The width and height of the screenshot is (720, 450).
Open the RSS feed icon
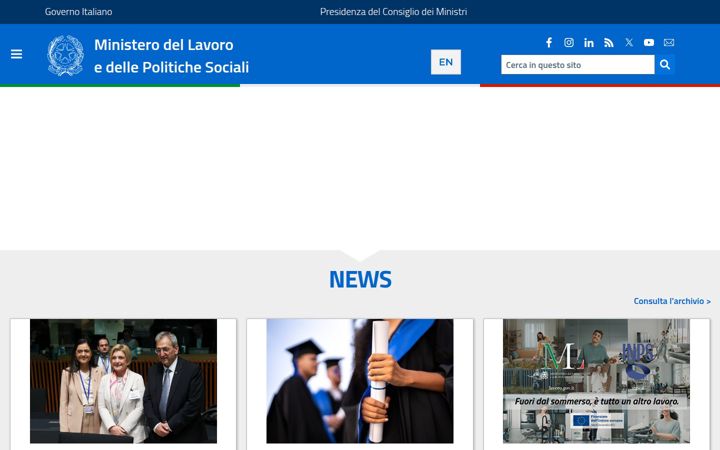(609, 43)
